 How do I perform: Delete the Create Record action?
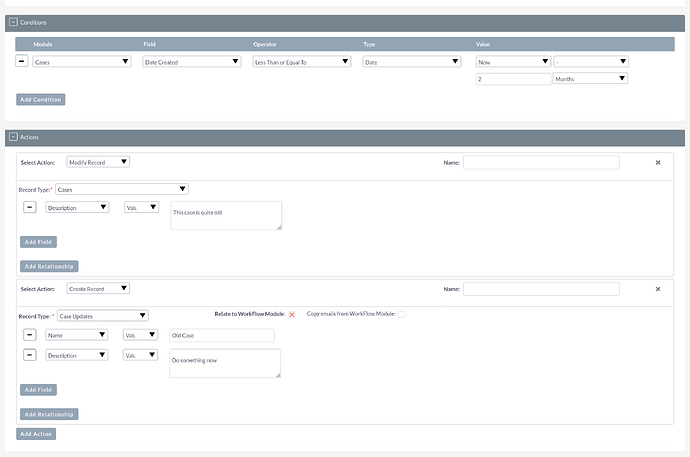click(657, 289)
